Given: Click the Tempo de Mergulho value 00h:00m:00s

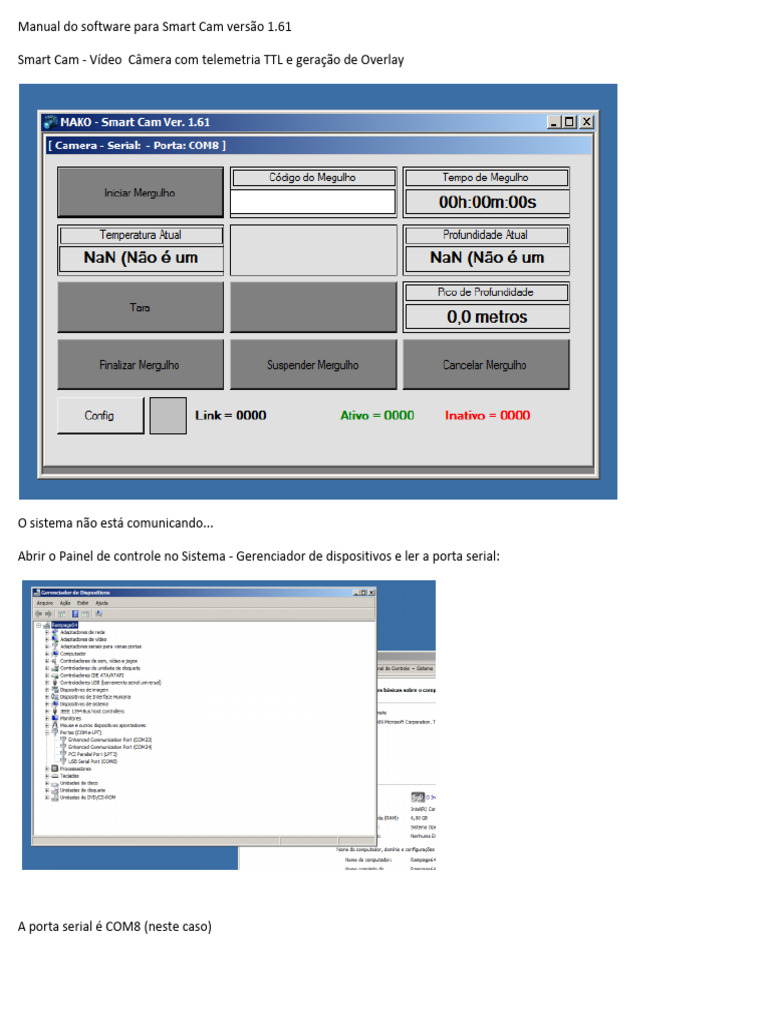Looking at the screenshot, I should pos(487,202).
